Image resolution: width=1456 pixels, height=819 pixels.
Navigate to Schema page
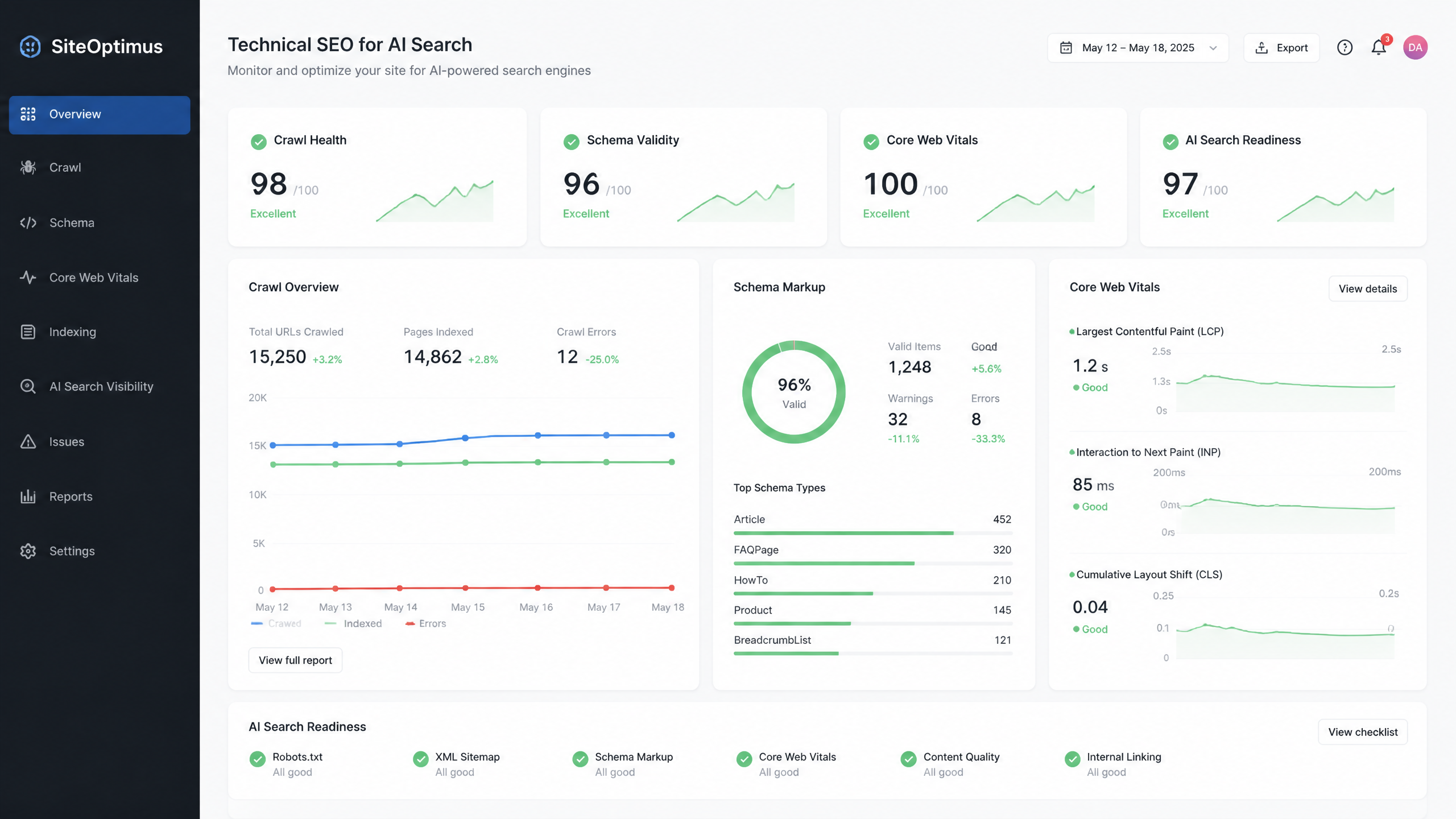point(100,222)
